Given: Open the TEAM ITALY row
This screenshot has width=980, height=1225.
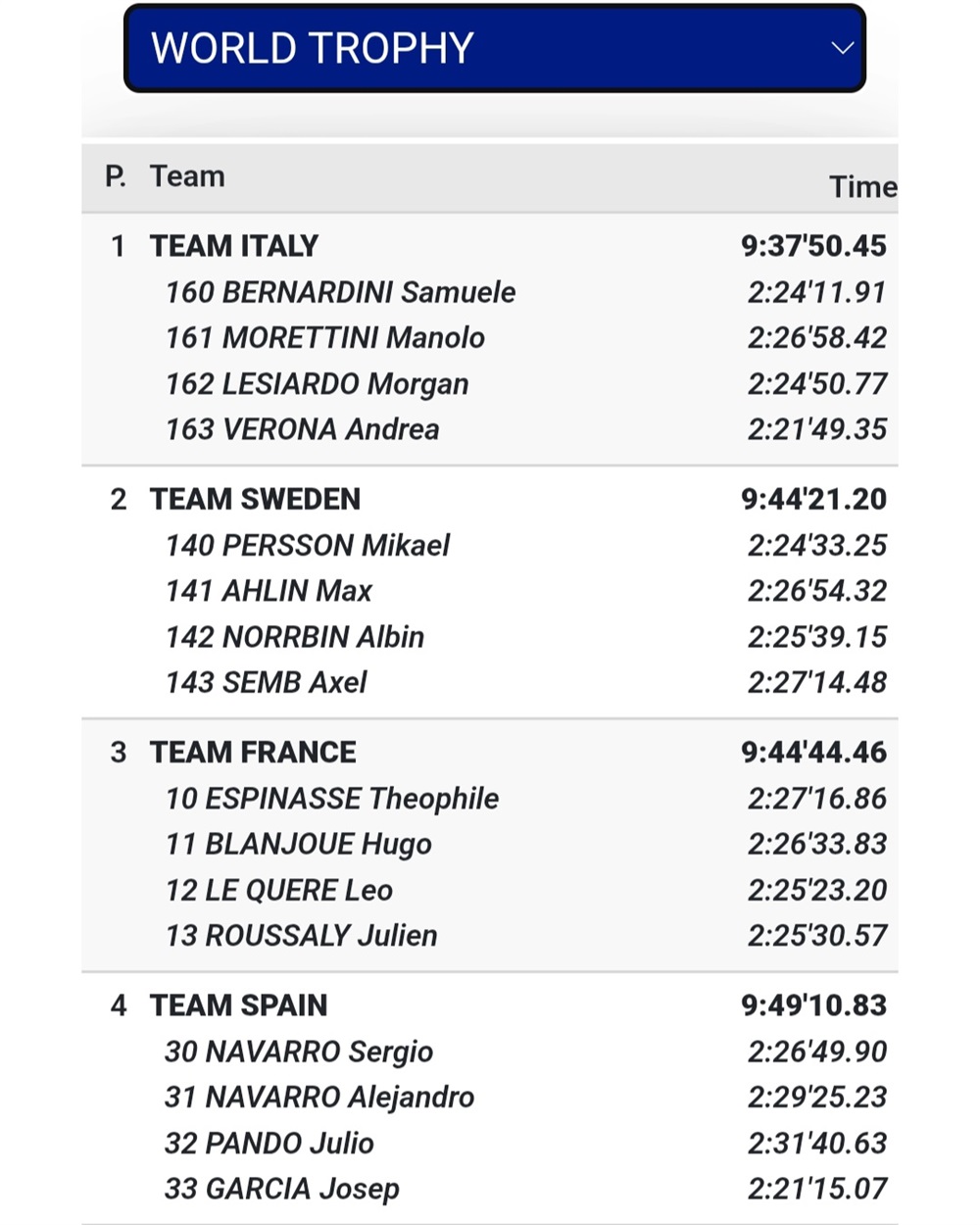Looking at the screenshot, I should [x=490, y=246].
